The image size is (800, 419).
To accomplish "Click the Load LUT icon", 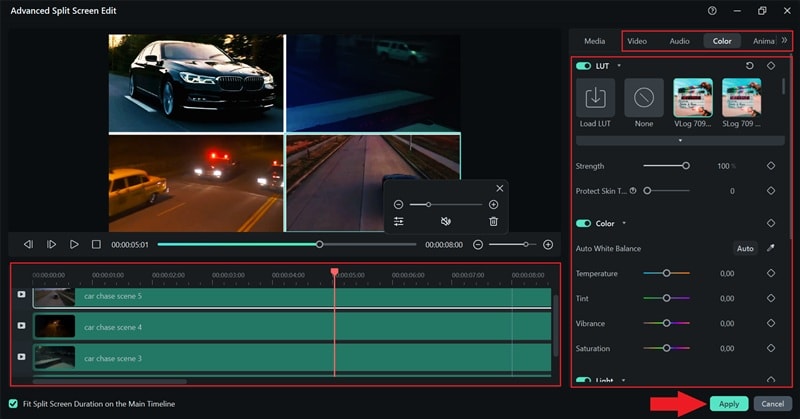I will [x=595, y=97].
